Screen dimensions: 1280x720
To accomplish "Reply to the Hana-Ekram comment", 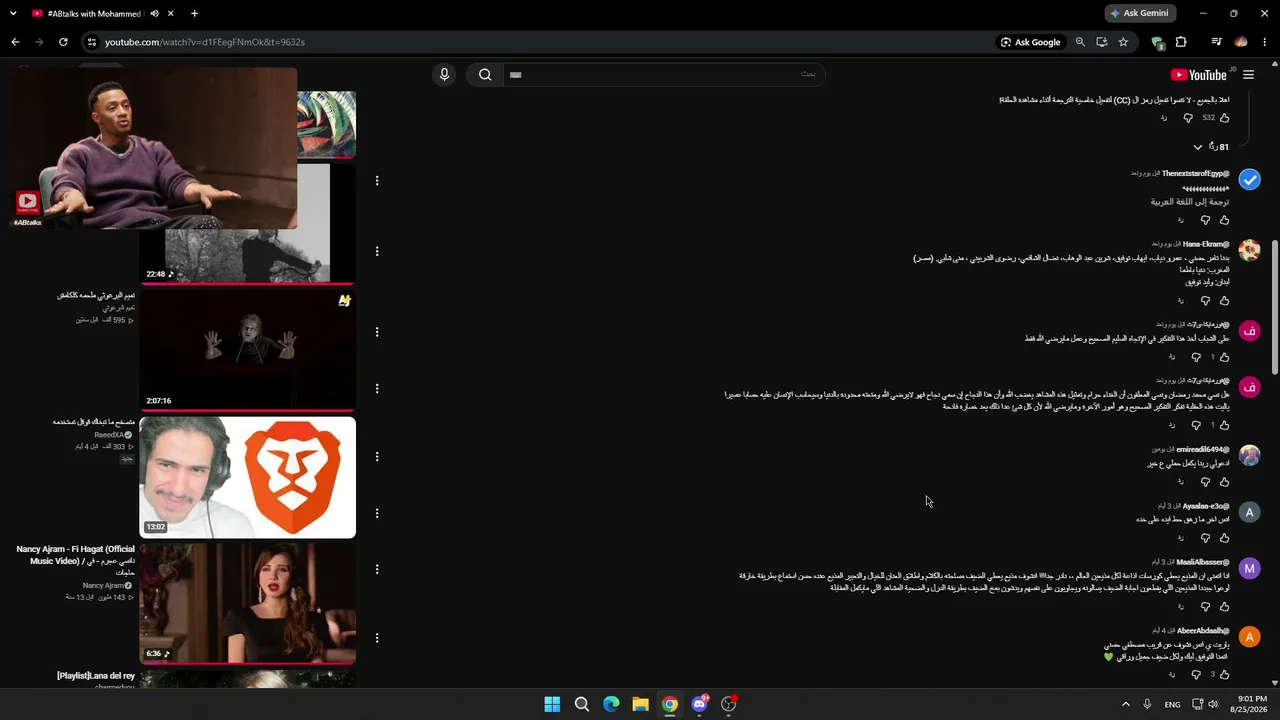I will (x=1181, y=301).
